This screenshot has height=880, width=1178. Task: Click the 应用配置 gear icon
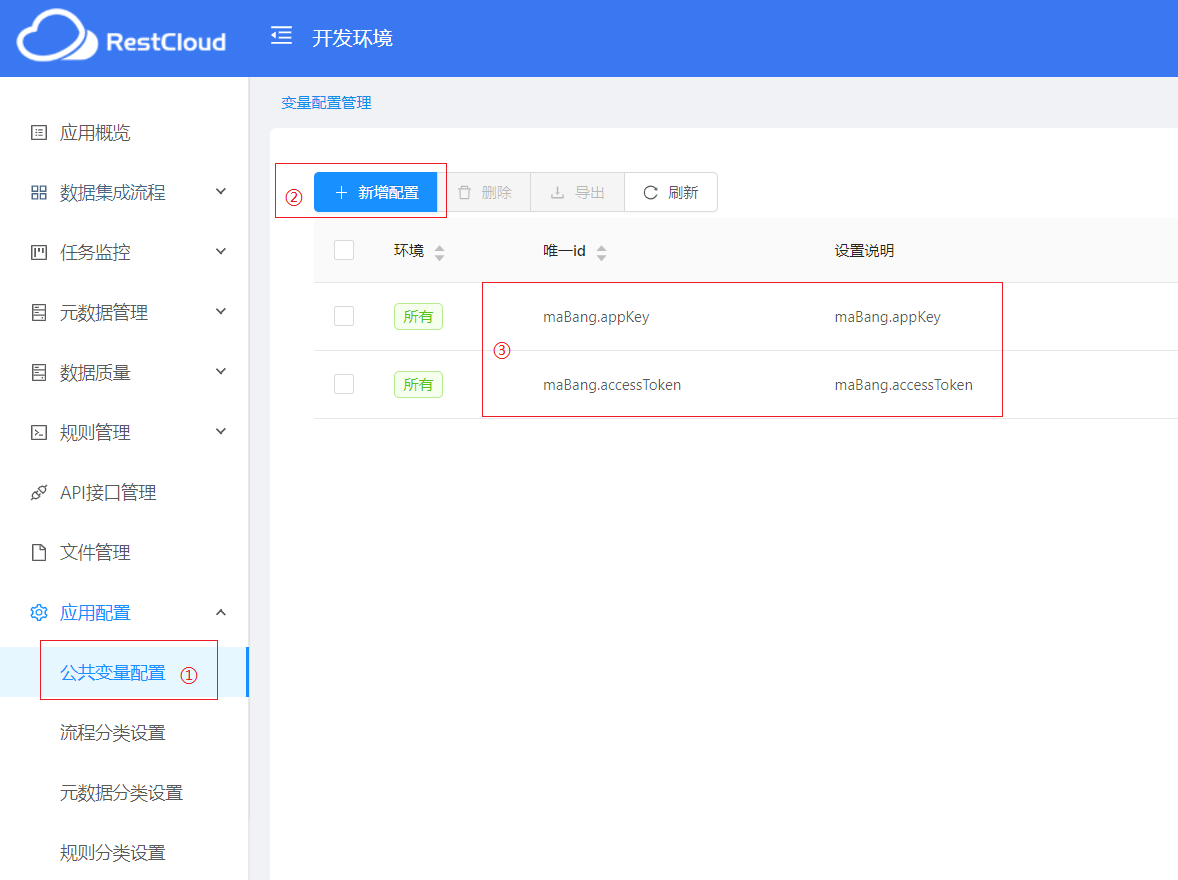(x=39, y=612)
